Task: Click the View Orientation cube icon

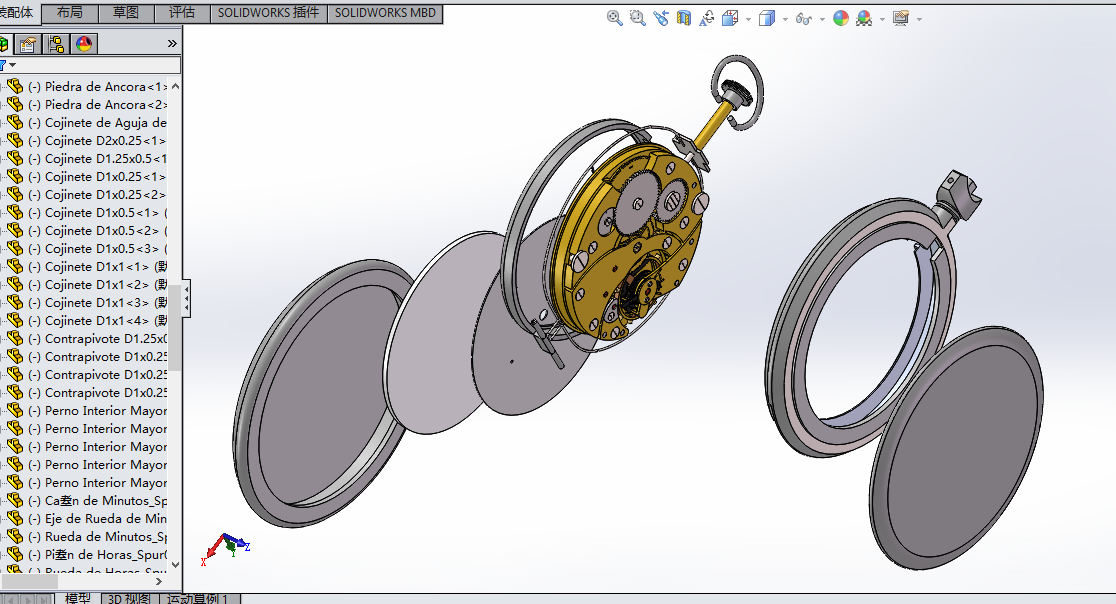Action: pyautogui.click(x=730, y=18)
